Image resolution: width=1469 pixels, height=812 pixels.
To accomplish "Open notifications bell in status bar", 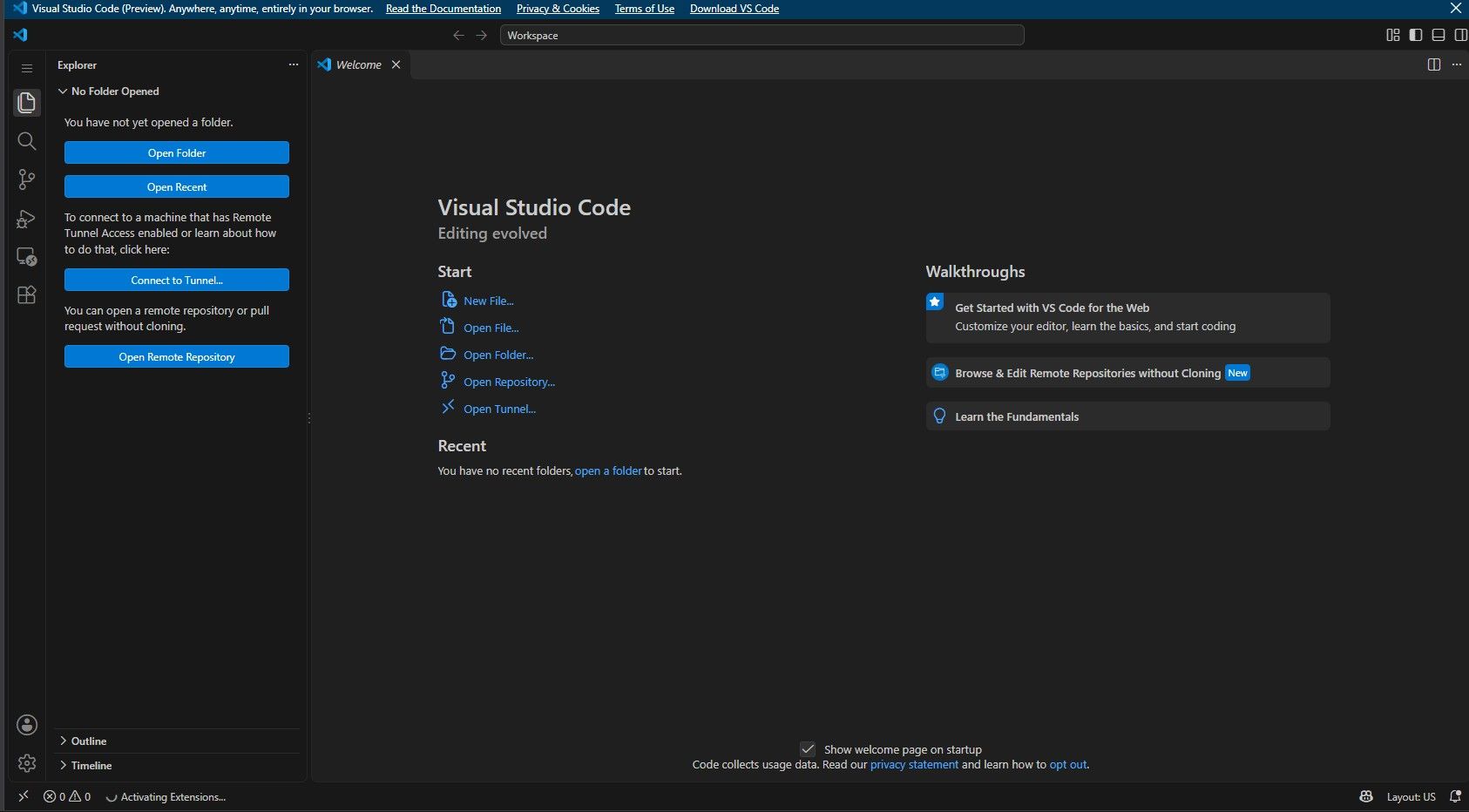I will (1455, 796).
